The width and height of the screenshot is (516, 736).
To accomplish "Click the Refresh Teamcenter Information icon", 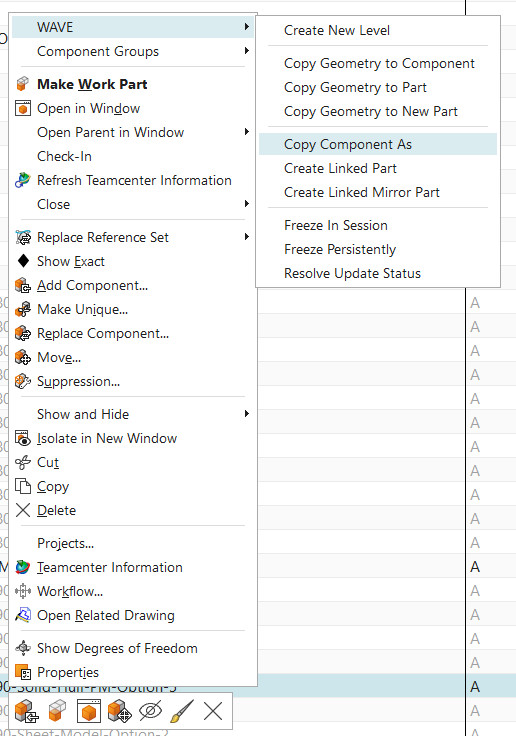I will click(x=23, y=180).
